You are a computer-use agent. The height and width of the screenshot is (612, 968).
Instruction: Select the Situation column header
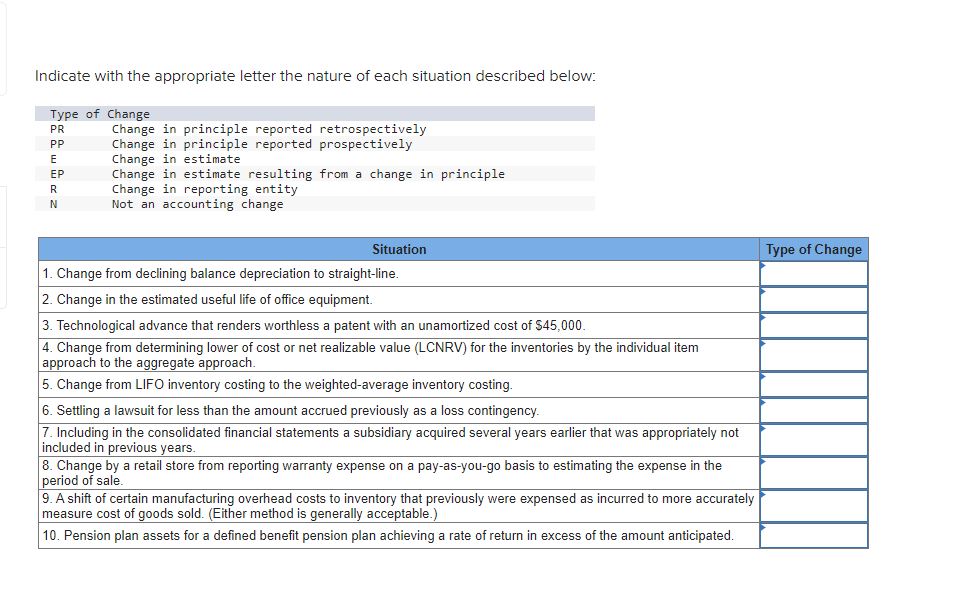pyautogui.click(x=399, y=249)
